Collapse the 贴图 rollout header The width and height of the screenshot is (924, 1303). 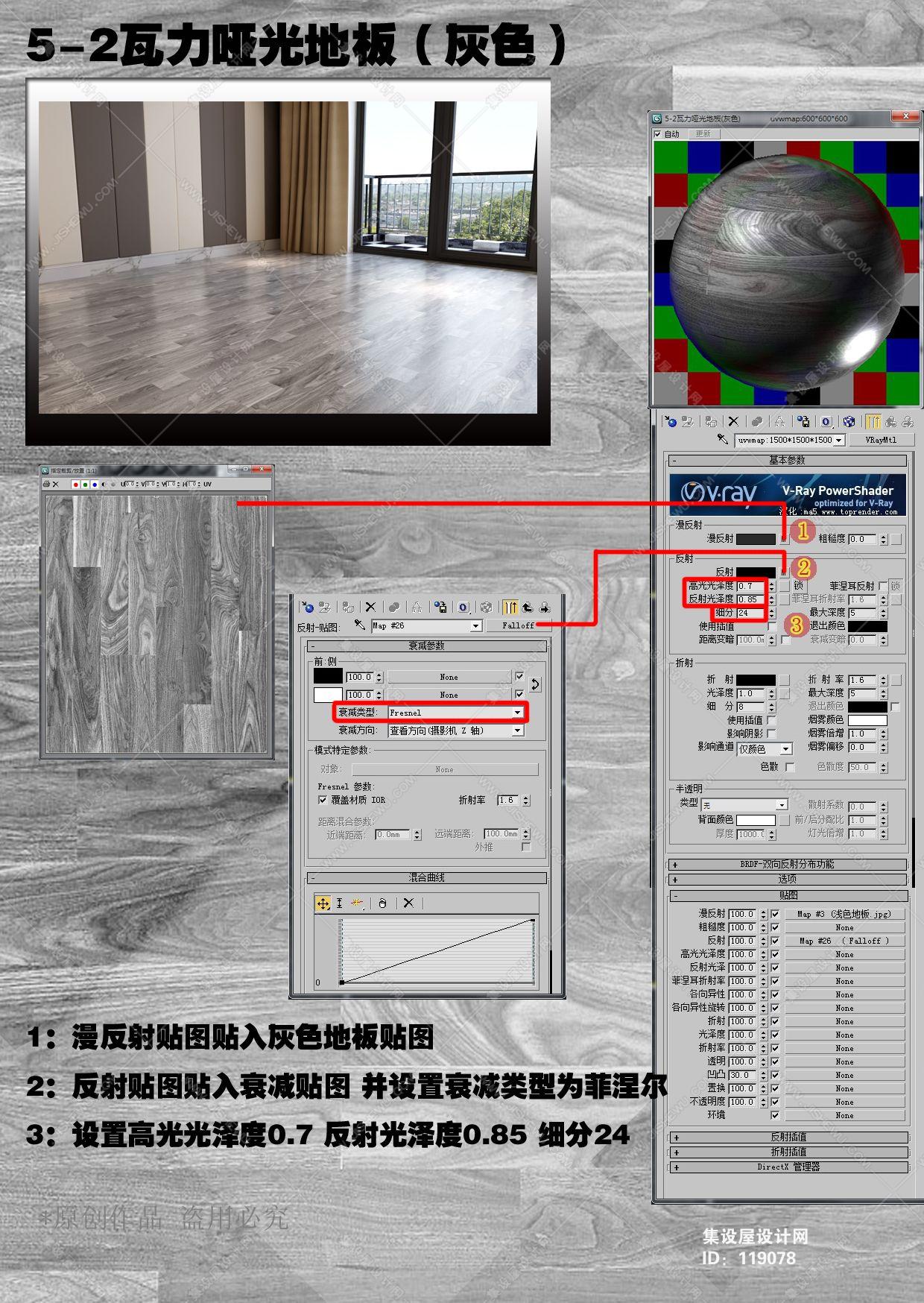pyautogui.click(x=787, y=895)
